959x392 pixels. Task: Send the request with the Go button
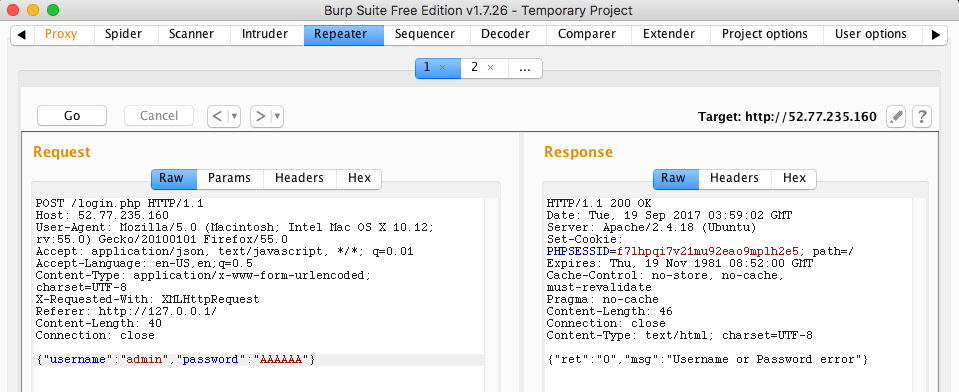pyautogui.click(x=72, y=116)
